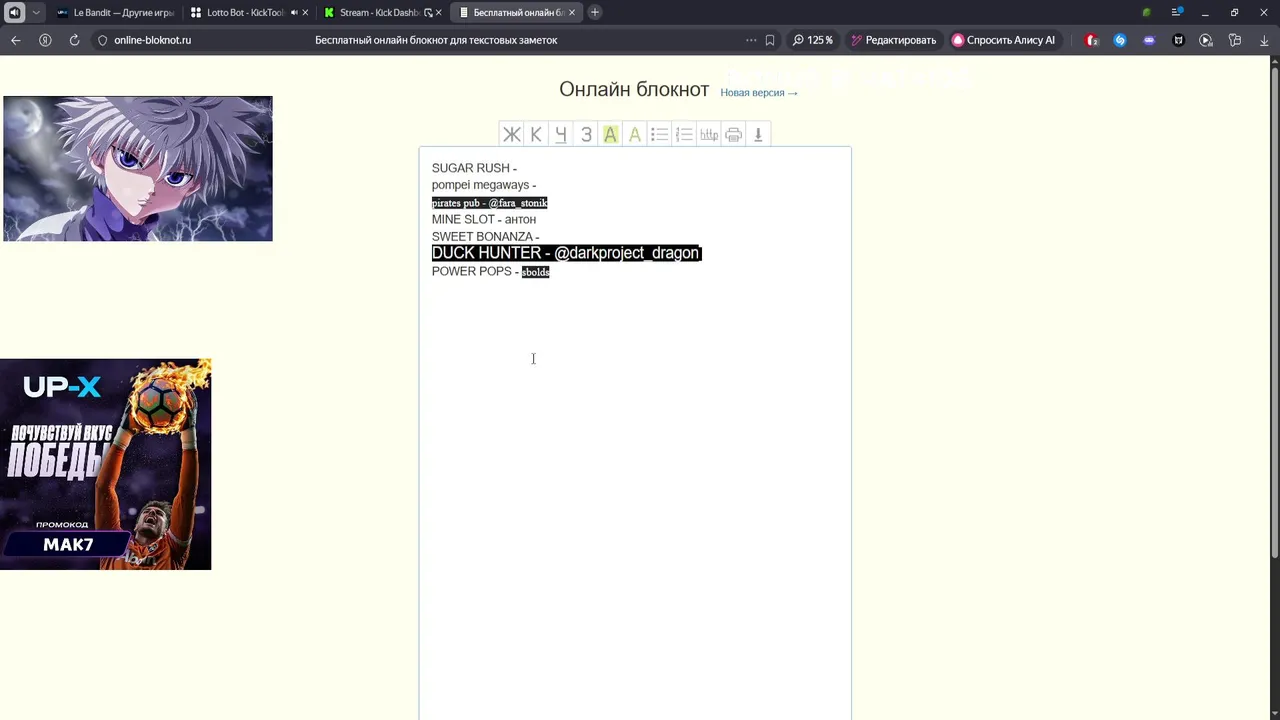Open the Новая версия link

[759, 93]
